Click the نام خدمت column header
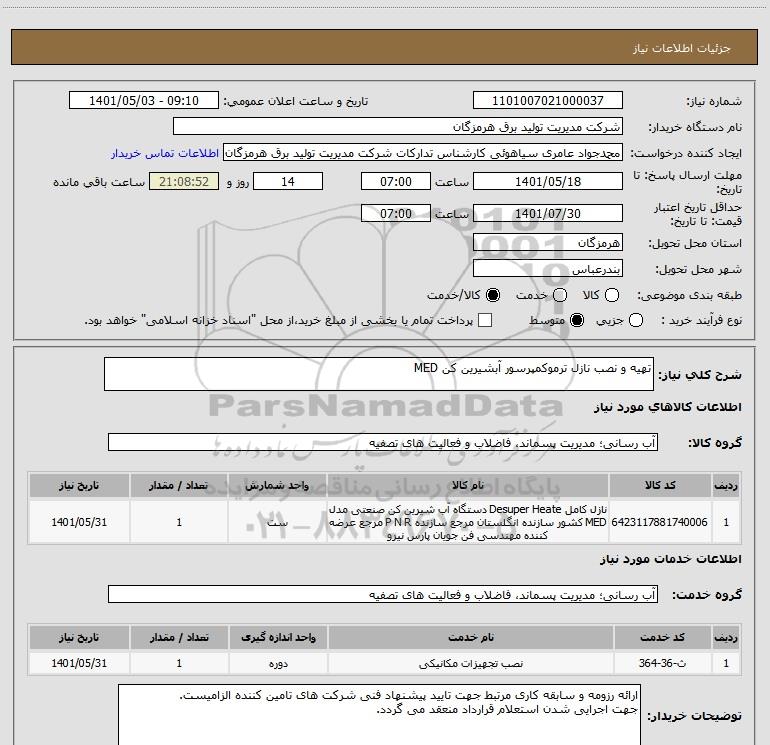This screenshot has height=745, width=770. (470, 637)
